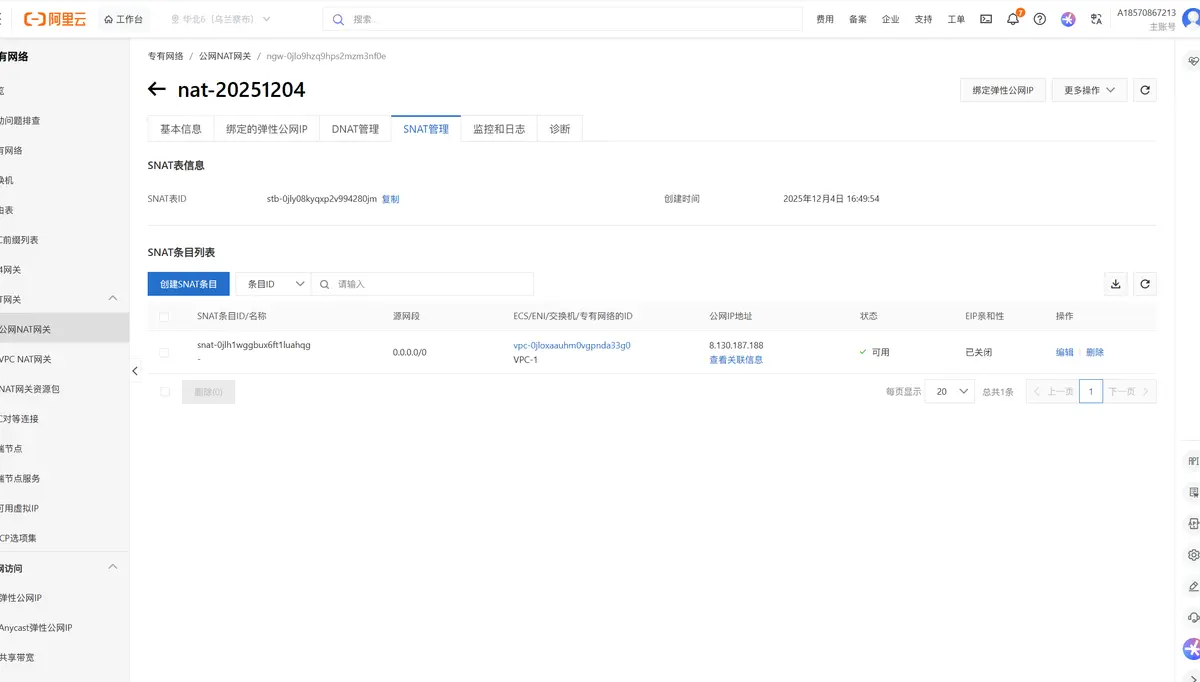Screen dimensions: 1200x682
Task: Open the 工作台 home workbench
Action: coord(123,19)
